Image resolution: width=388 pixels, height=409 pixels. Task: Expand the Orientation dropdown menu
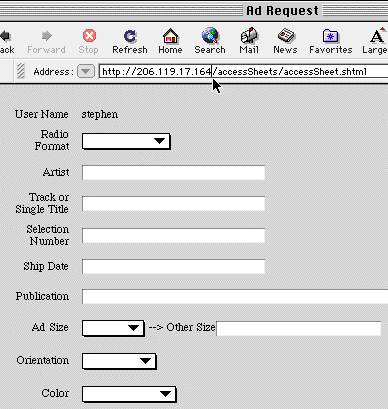[x=119, y=361]
